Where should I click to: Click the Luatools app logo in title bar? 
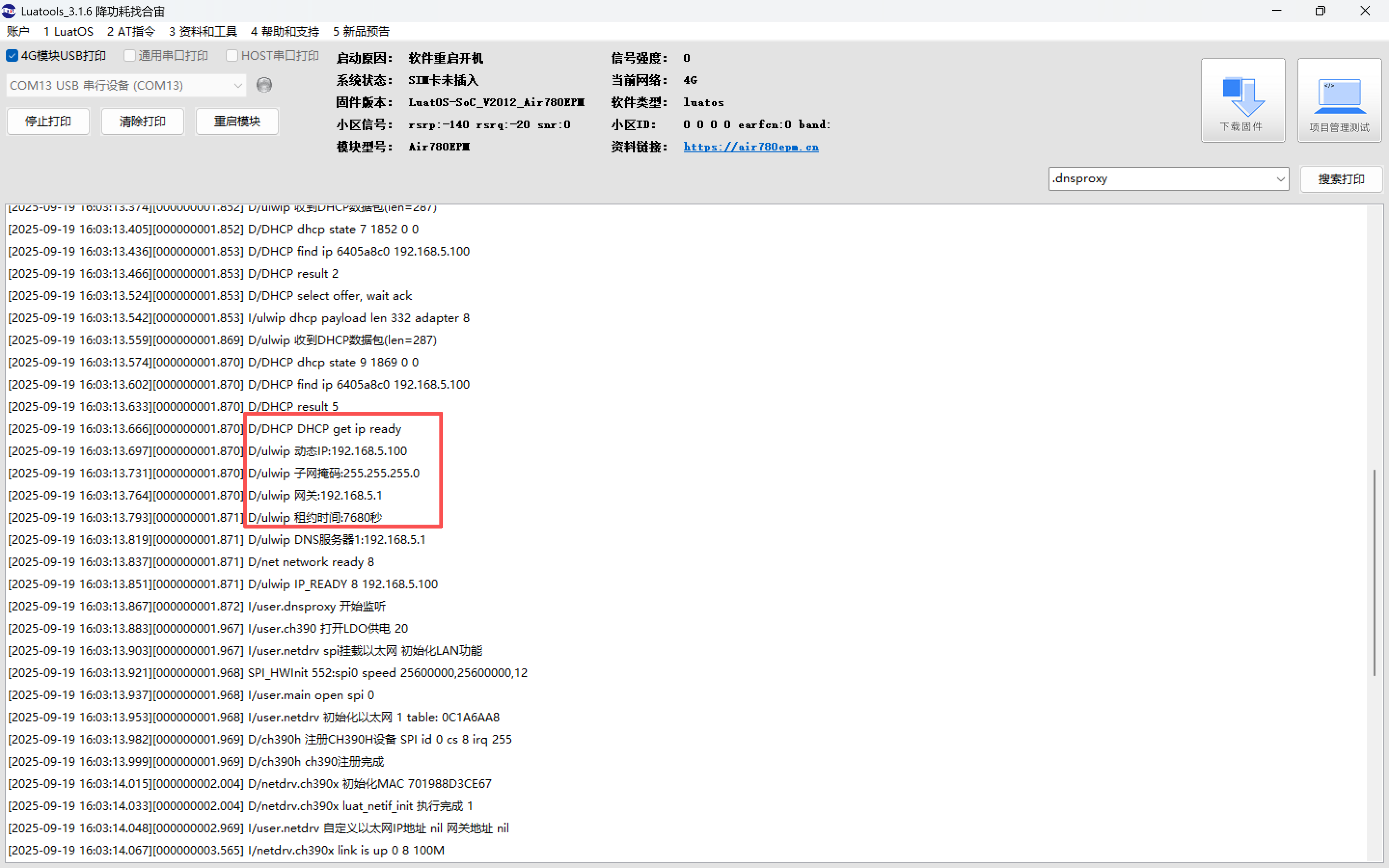(x=9, y=11)
